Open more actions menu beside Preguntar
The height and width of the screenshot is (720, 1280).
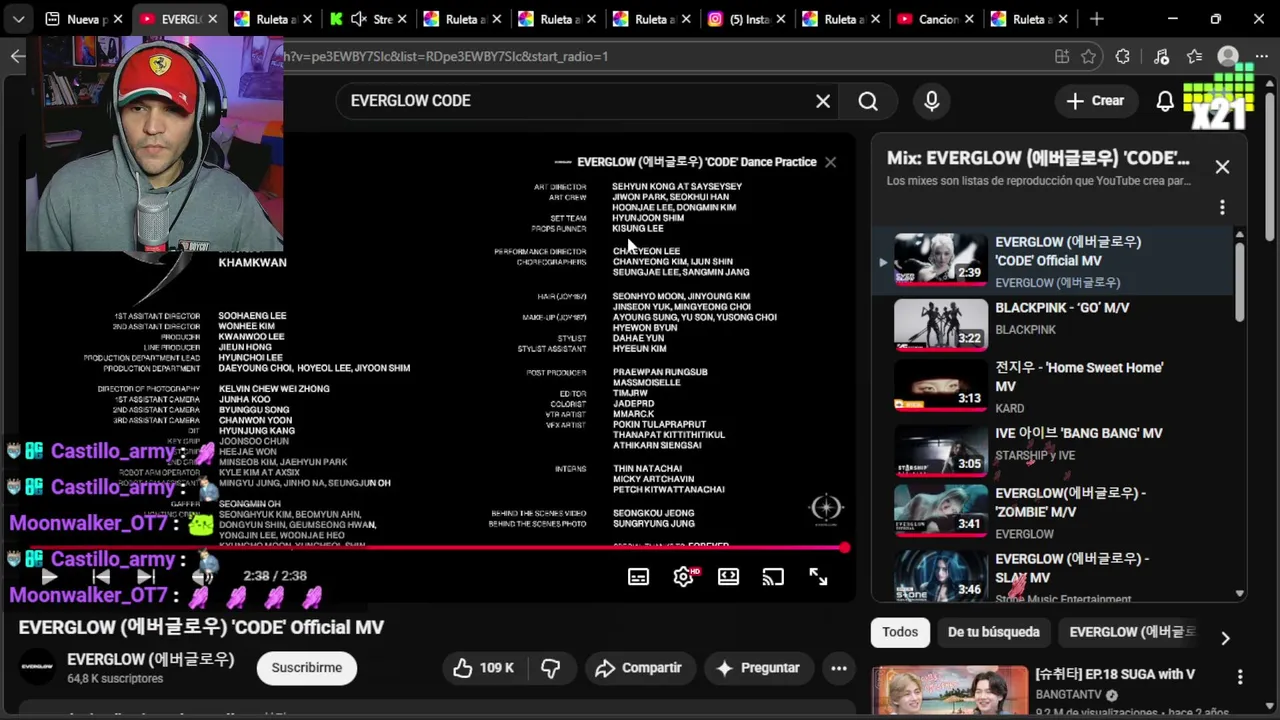(x=839, y=668)
